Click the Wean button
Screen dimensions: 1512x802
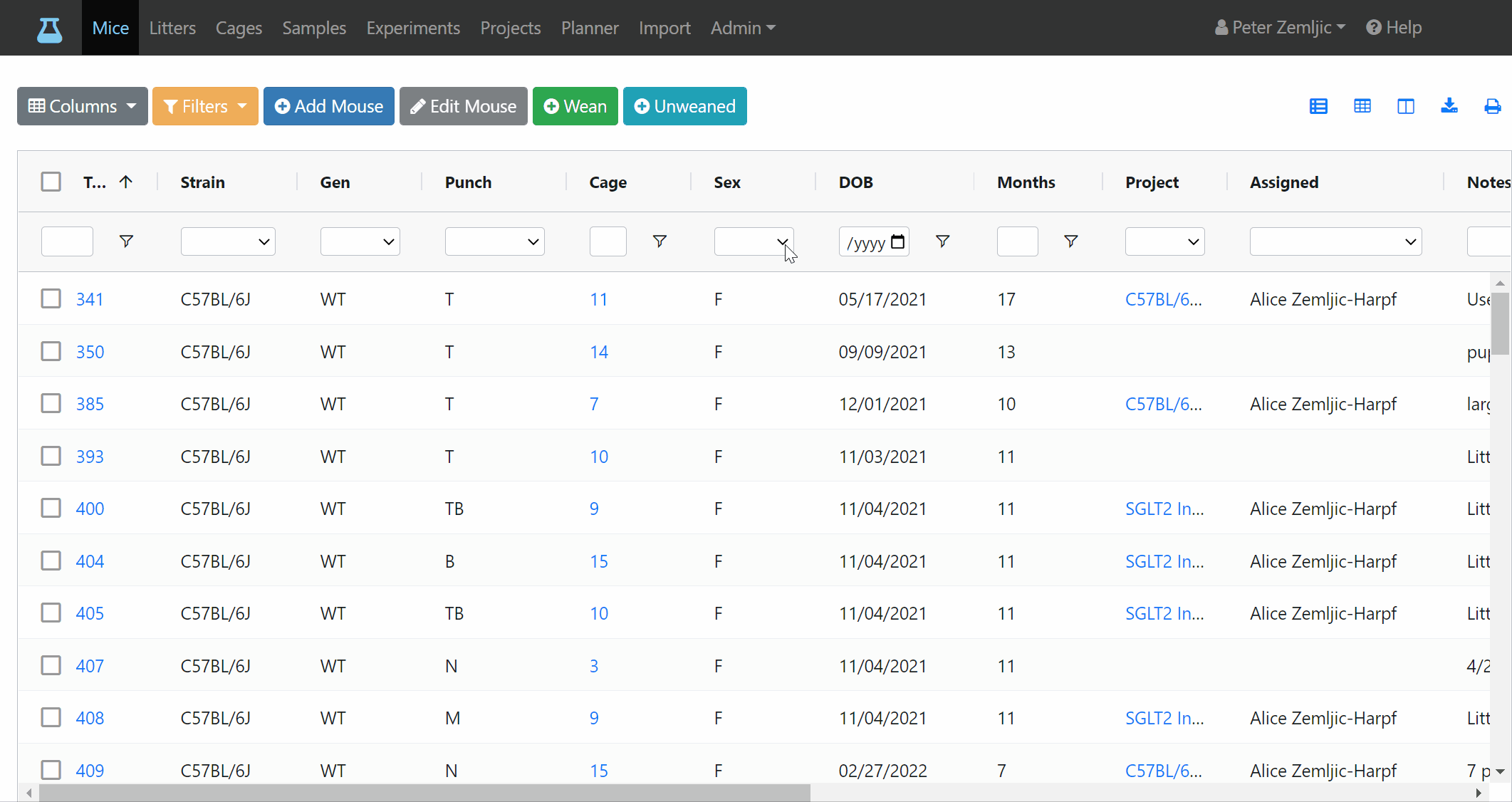pyautogui.click(x=575, y=106)
